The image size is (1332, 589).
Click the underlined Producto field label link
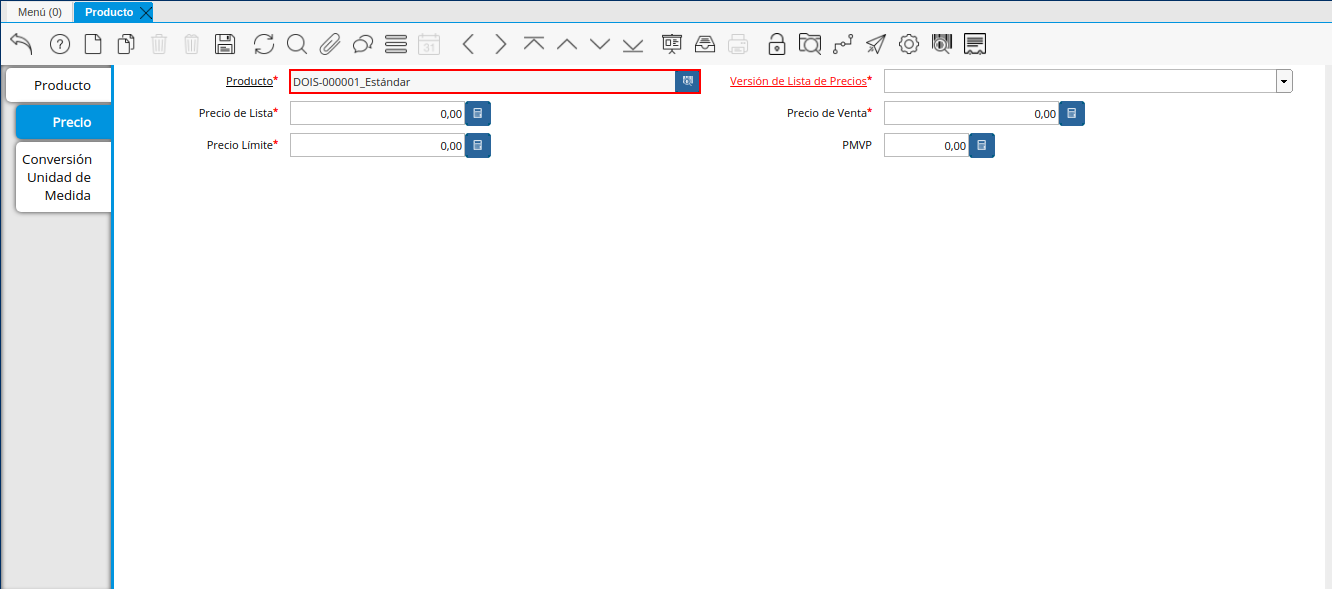tap(249, 81)
